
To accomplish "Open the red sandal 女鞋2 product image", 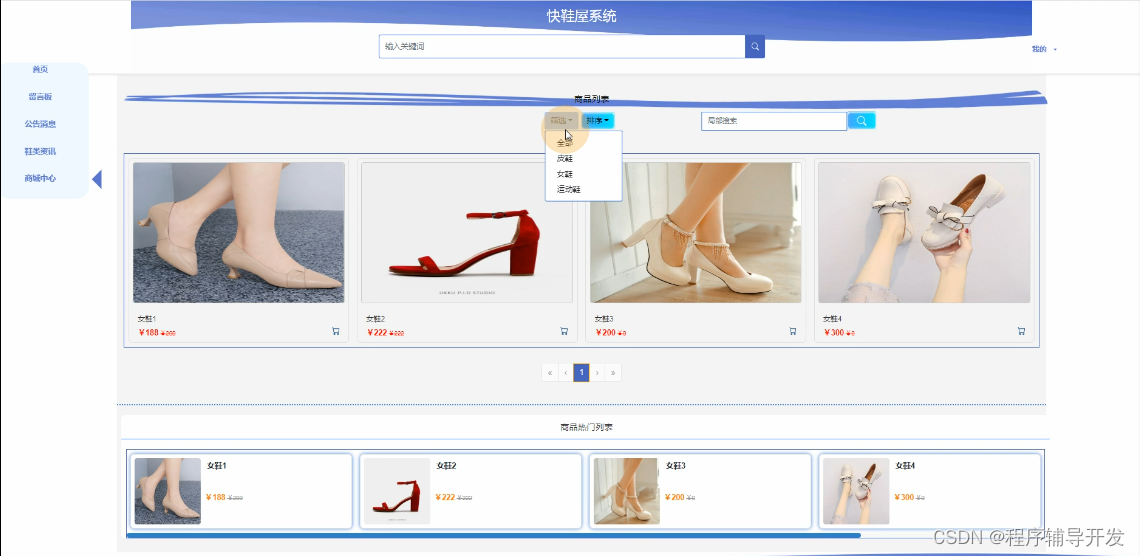I will coord(467,233).
